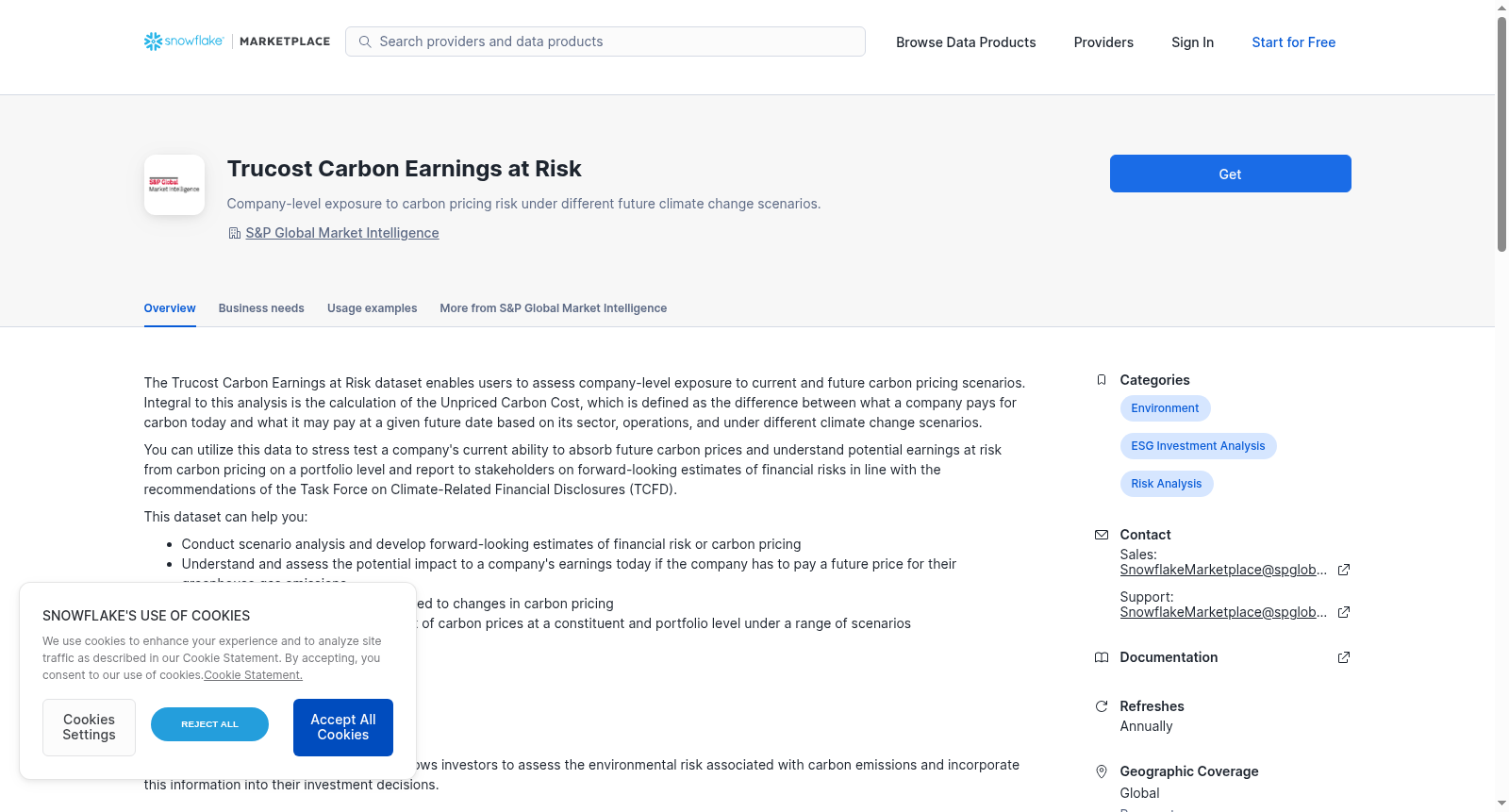Open Sales email external link icon
1509x812 pixels.
(x=1344, y=570)
